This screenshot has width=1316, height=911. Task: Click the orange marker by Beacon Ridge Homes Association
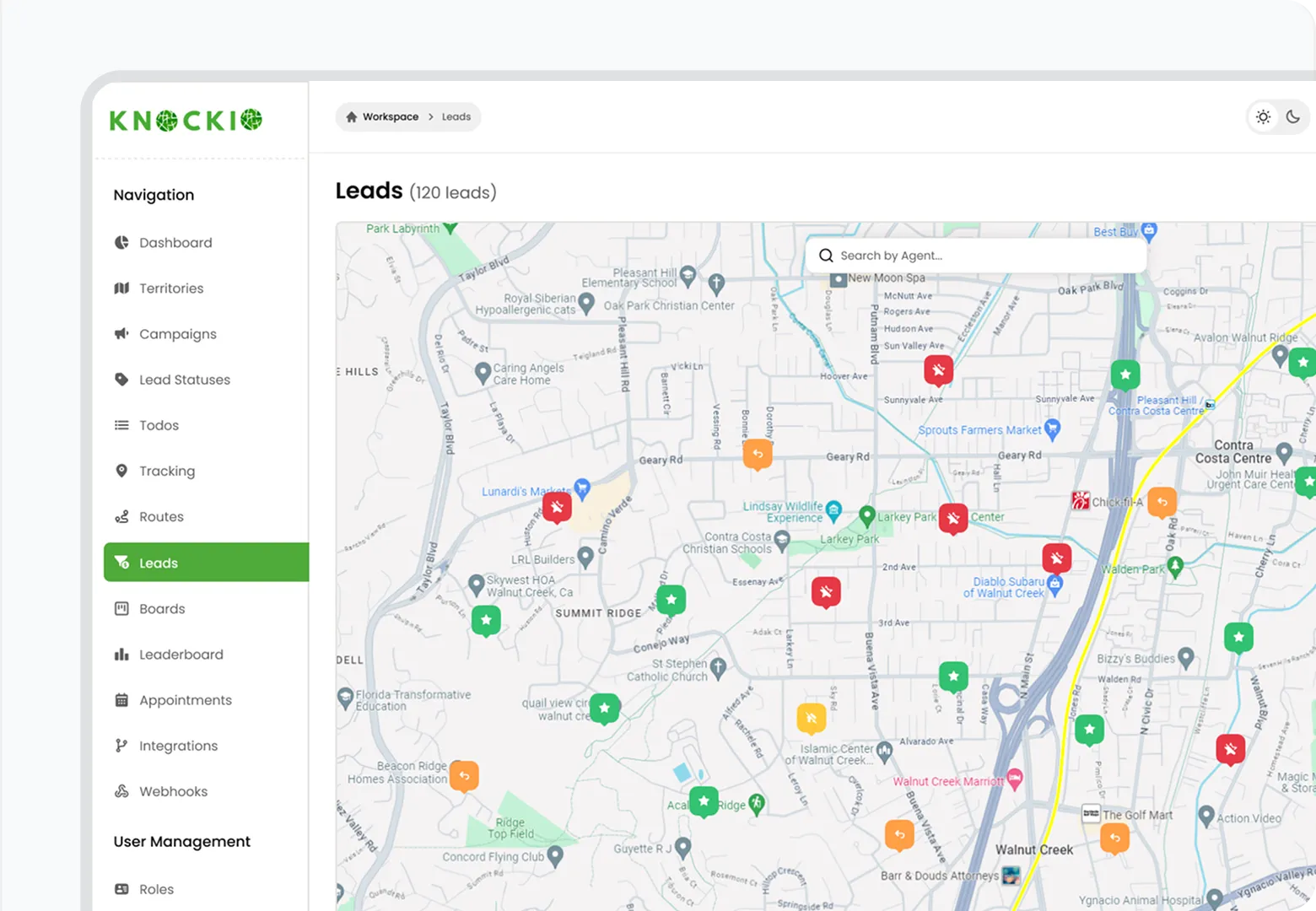(464, 776)
